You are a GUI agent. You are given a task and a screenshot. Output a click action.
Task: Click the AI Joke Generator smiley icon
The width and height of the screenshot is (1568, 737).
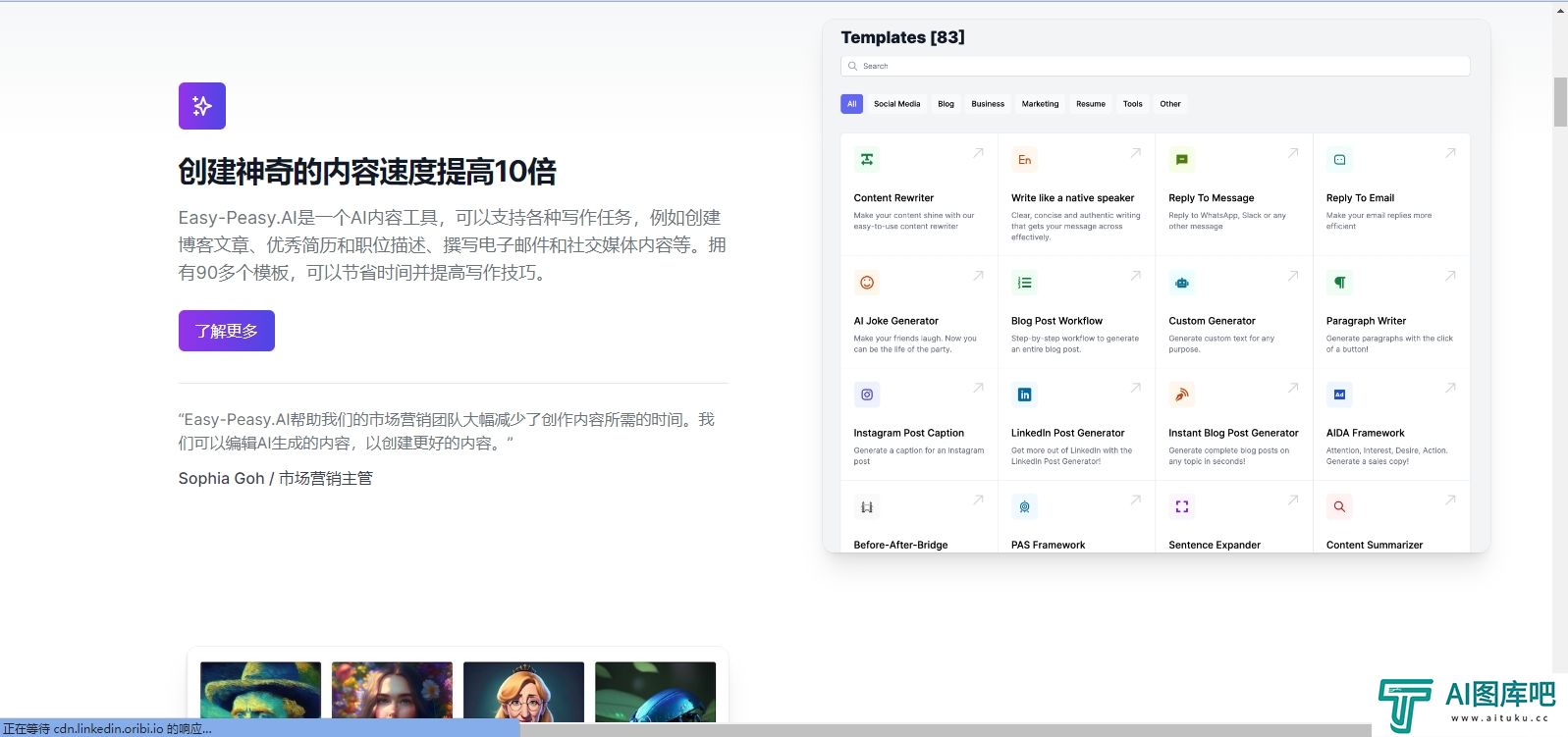(867, 283)
